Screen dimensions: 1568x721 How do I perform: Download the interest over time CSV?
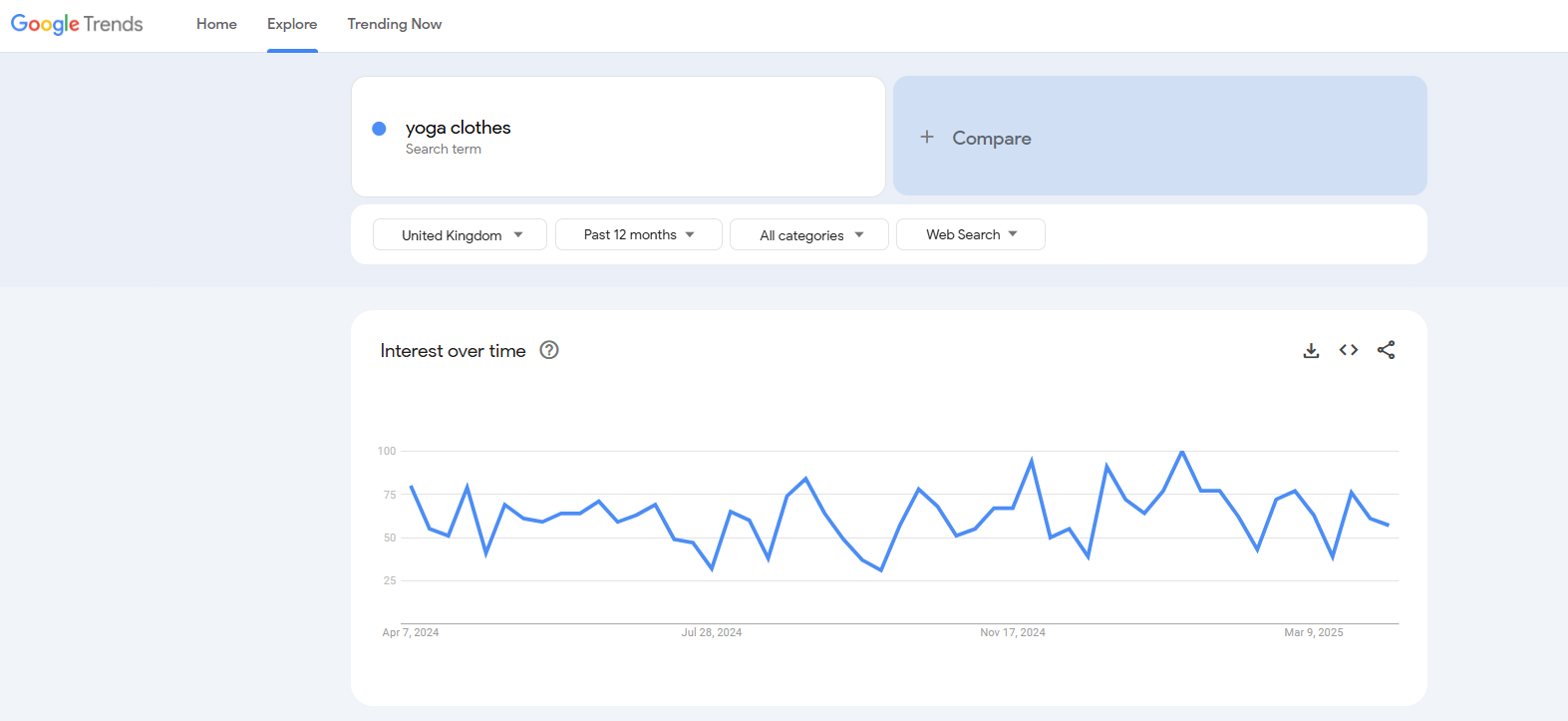[1311, 350]
